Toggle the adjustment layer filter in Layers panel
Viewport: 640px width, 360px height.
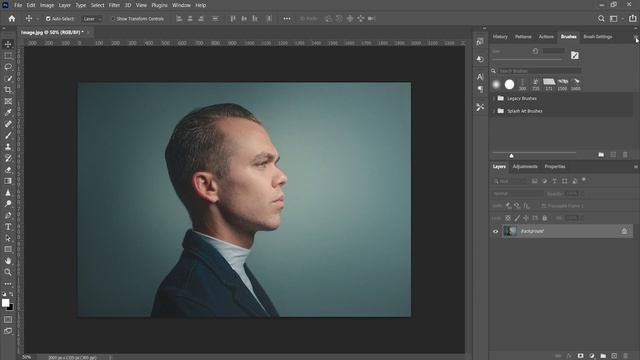544,181
